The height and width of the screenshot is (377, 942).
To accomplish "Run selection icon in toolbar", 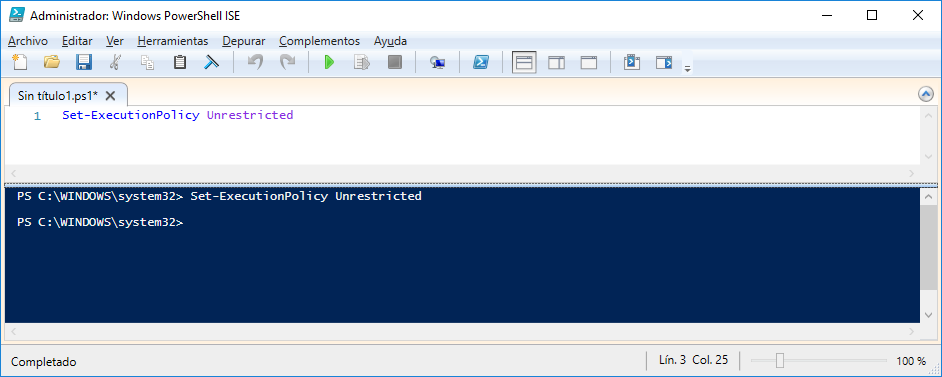I will [362, 62].
